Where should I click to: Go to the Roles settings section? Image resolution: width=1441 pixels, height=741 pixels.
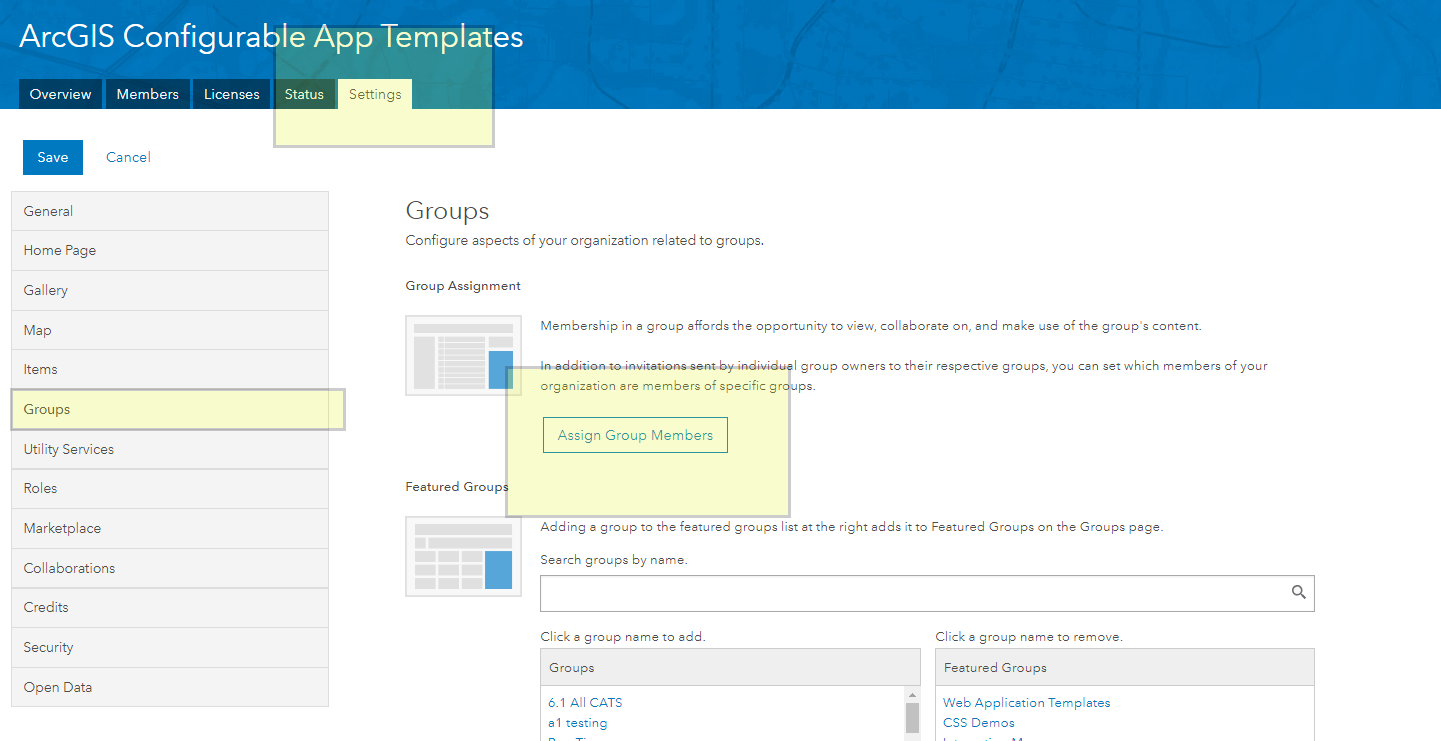coord(170,488)
